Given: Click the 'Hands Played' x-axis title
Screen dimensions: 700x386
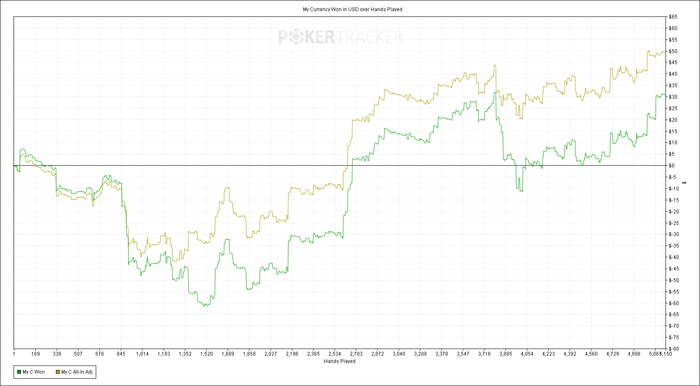Looking at the screenshot, I should (340, 362).
